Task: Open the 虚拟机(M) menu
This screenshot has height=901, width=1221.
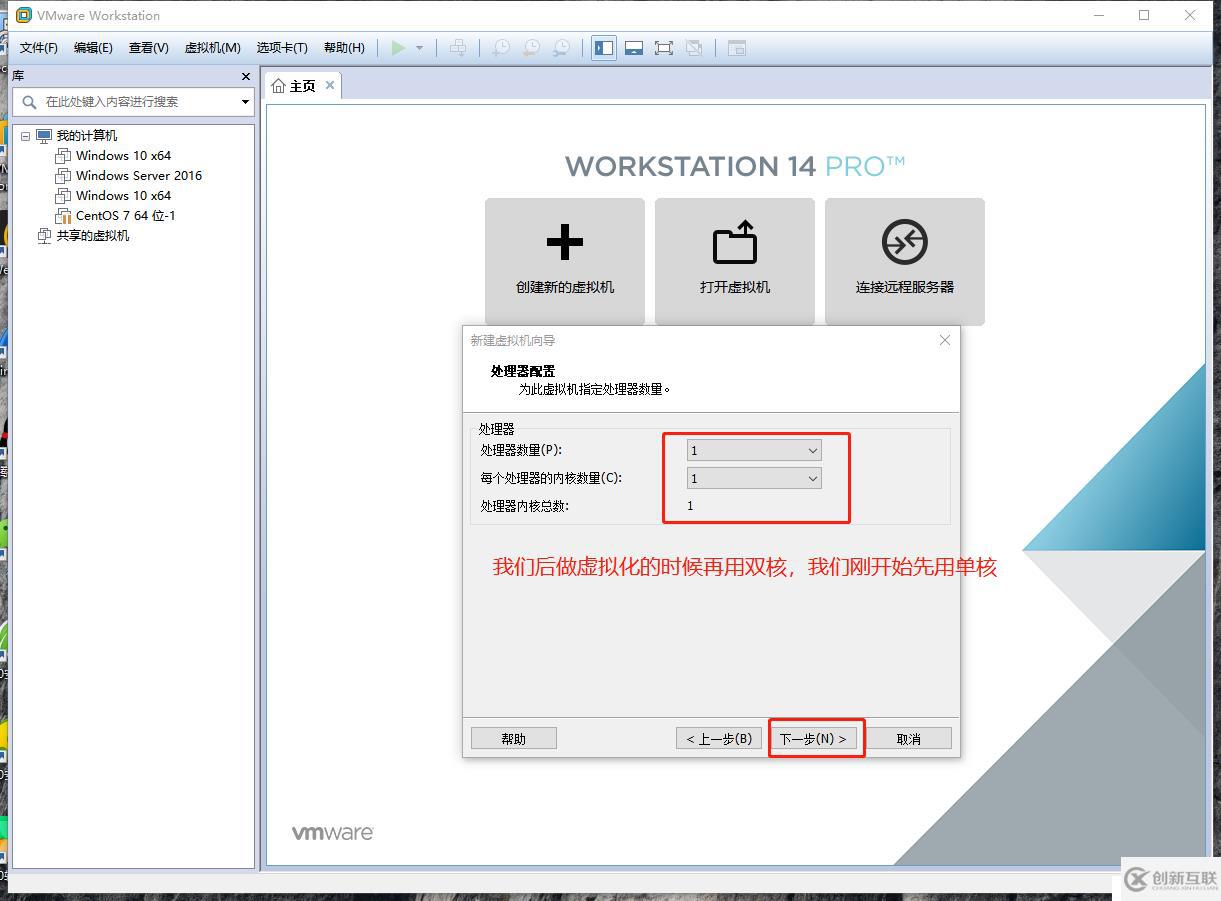Action: (x=212, y=48)
